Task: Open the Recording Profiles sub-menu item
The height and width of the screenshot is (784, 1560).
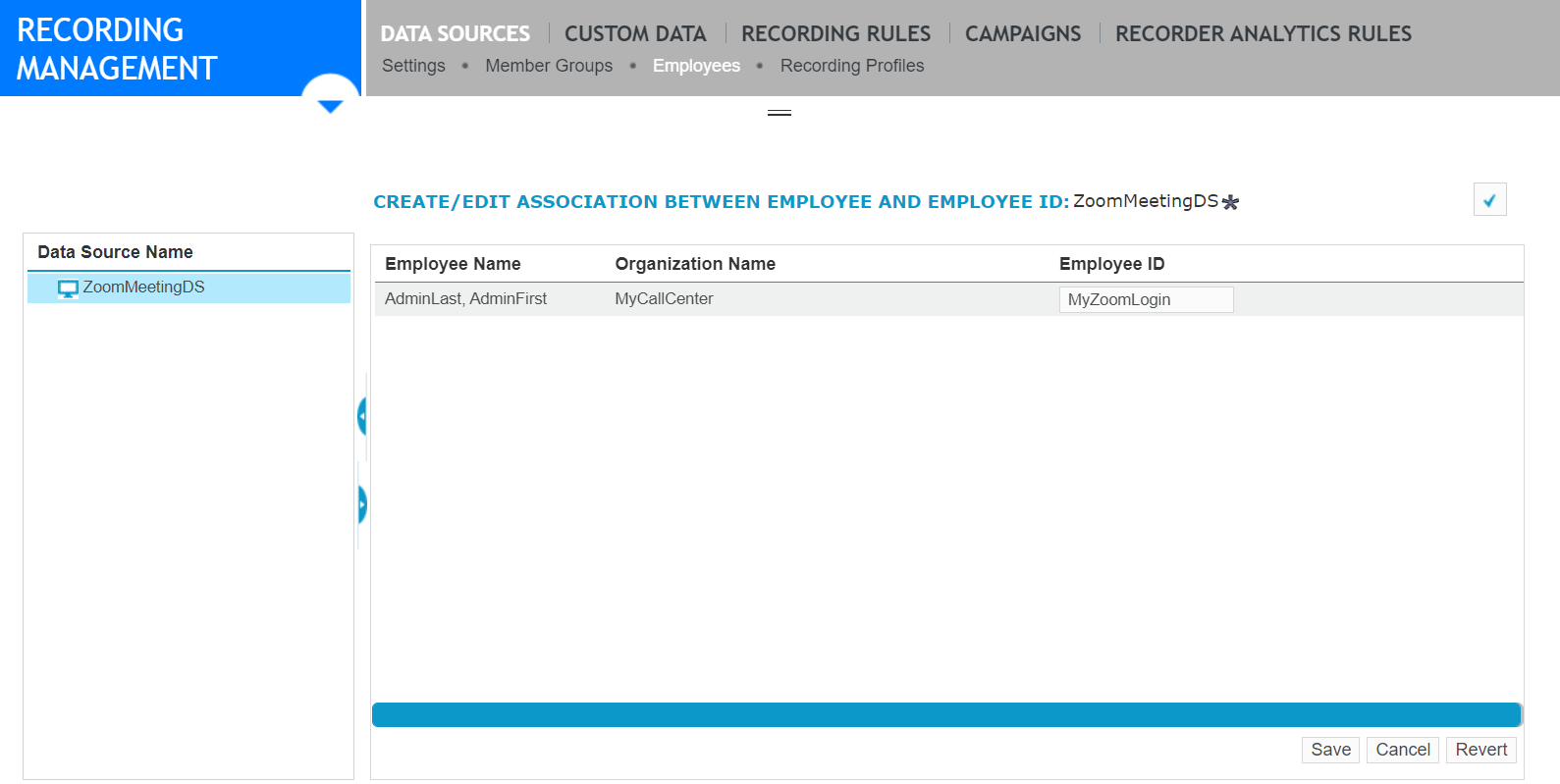Action: [x=852, y=66]
